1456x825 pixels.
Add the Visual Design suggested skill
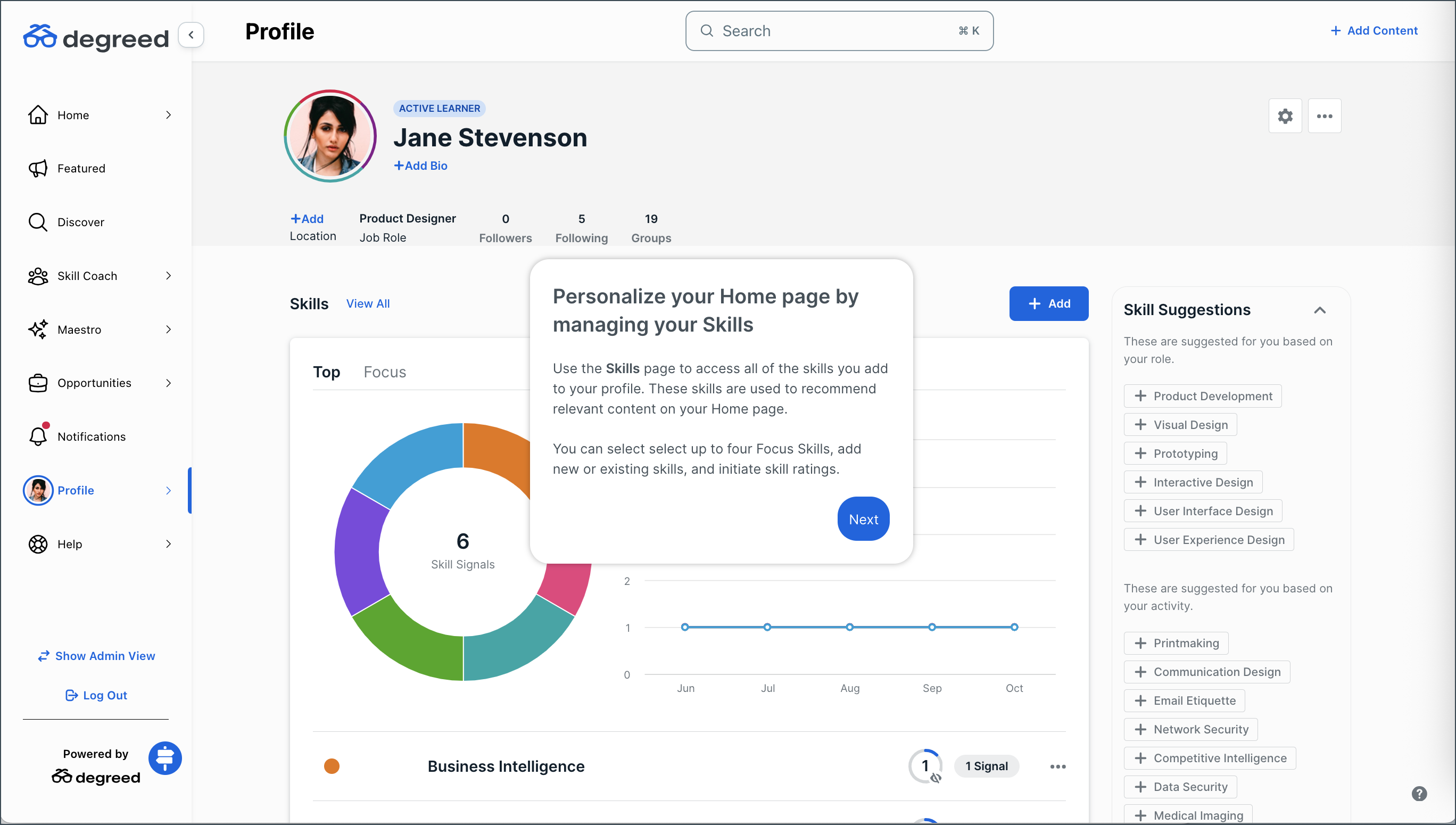[x=1180, y=425]
